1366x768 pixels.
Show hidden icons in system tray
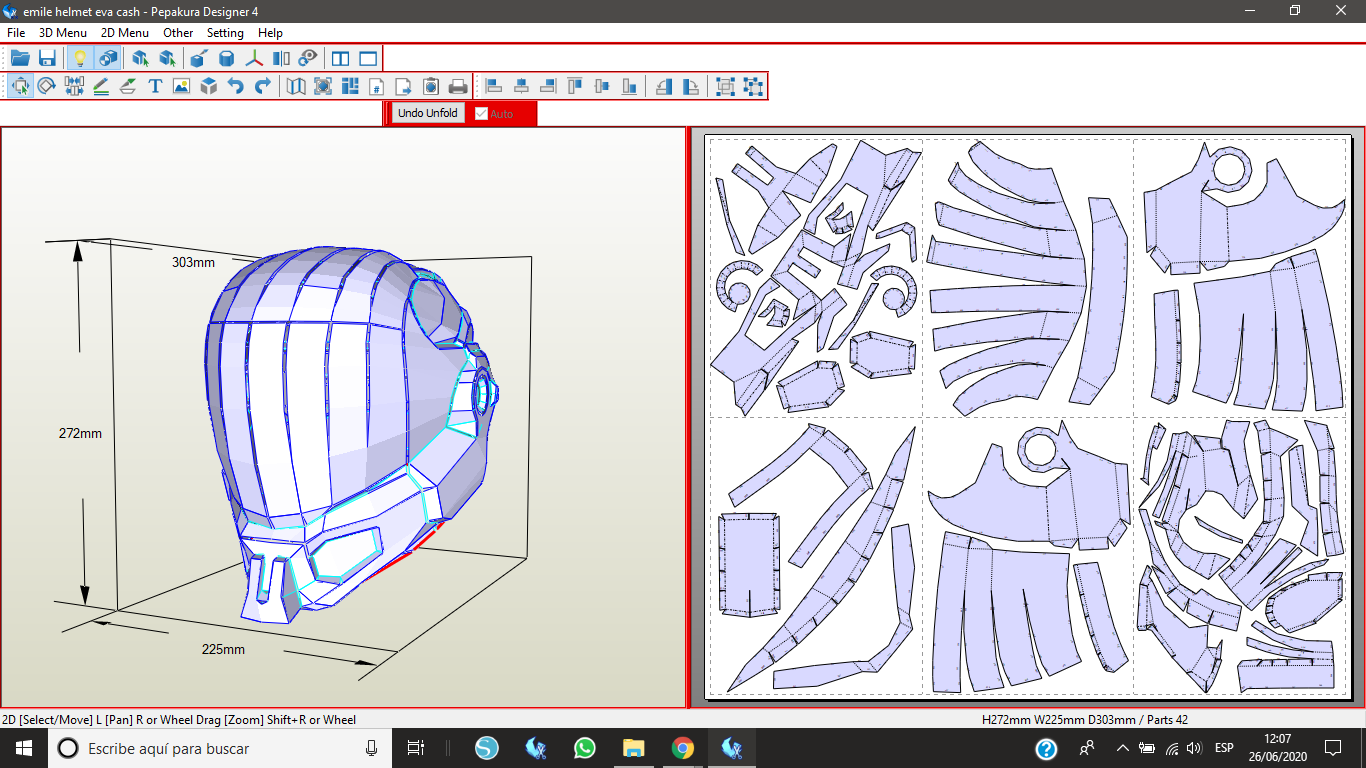pyautogui.click(x=1122, y=748)
